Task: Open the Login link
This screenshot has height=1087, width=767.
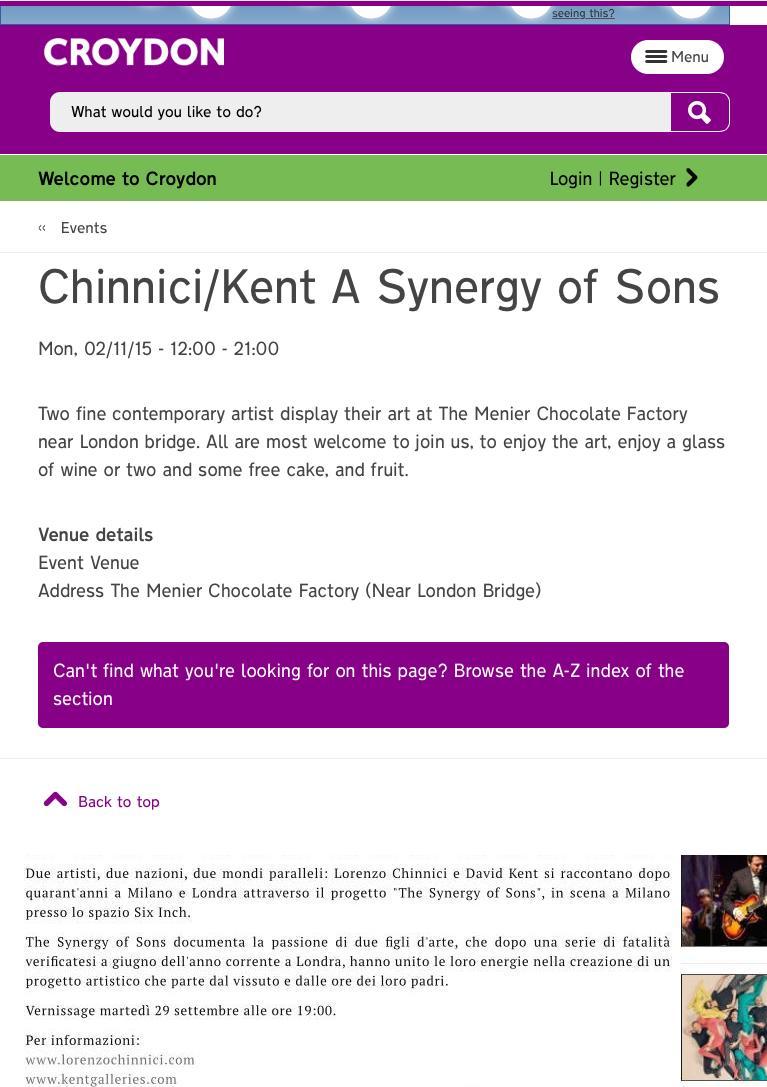Action: [x=570, y=178]
